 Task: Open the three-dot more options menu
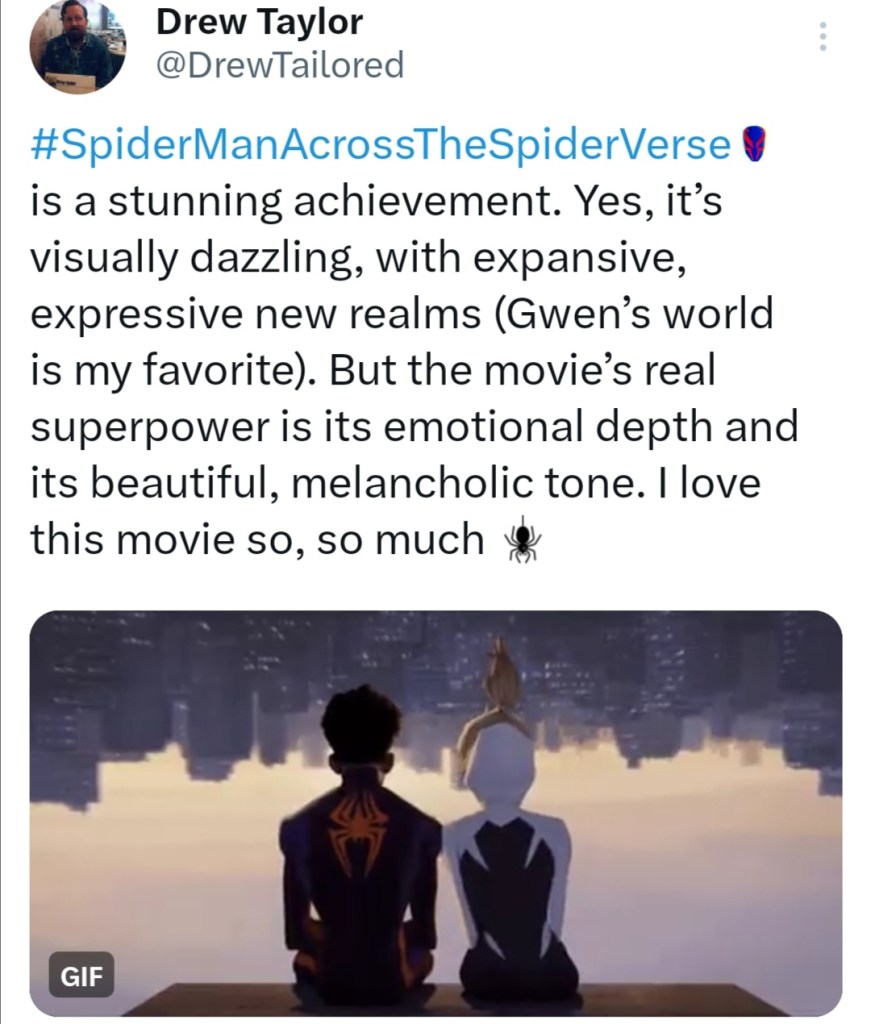pyautogui.click(x=823, y=36)
